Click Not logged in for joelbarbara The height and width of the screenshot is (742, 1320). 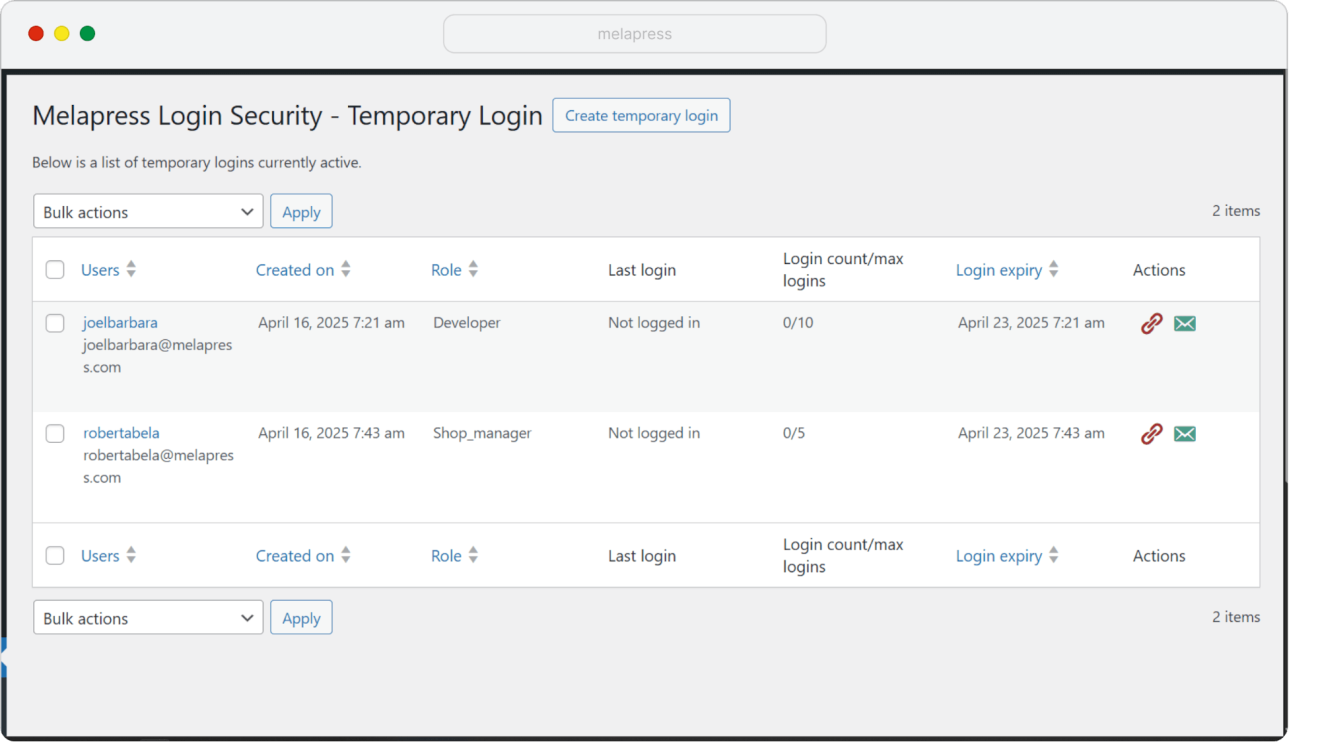654,322
